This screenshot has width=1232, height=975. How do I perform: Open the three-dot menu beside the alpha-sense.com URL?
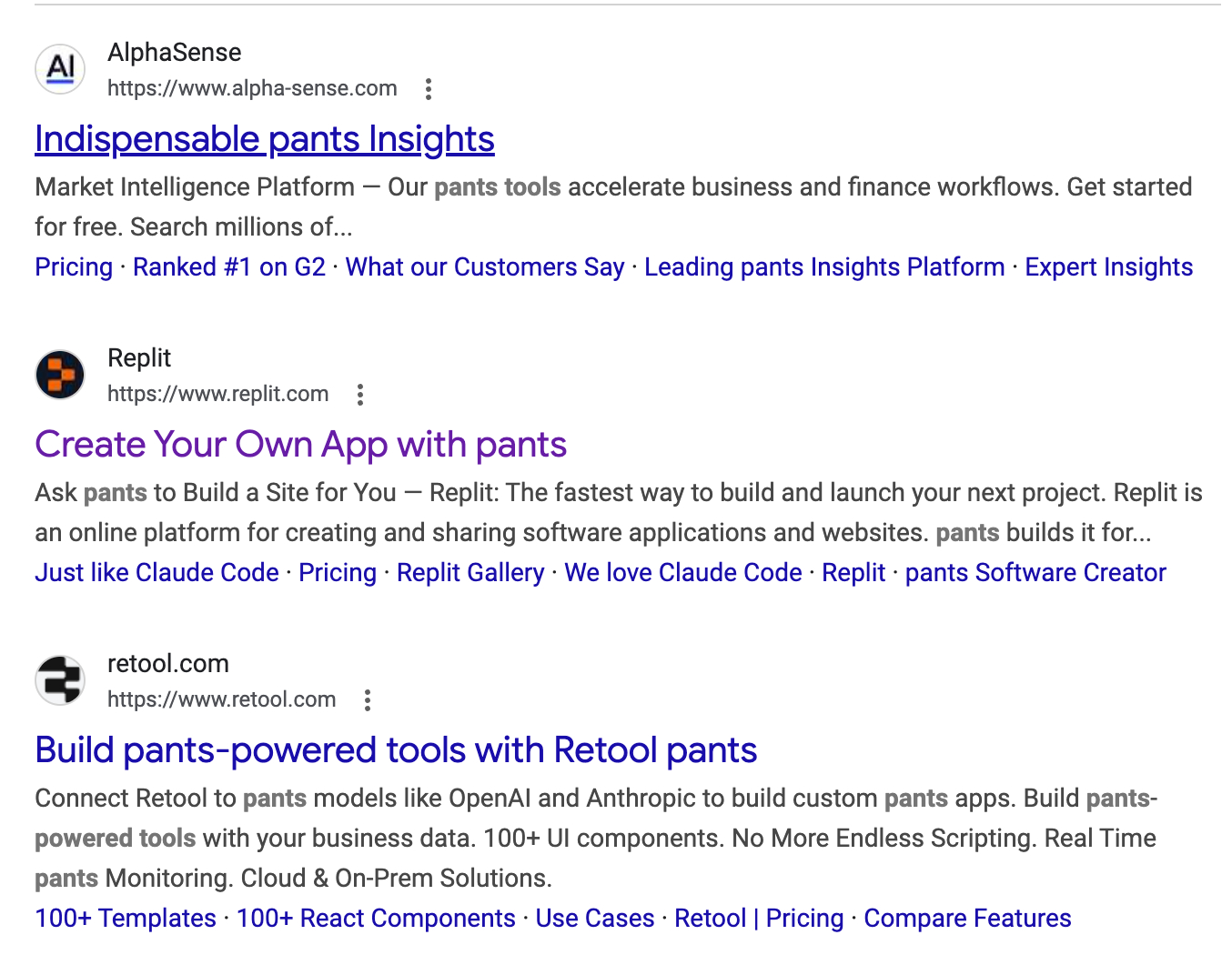click(429, 89)
